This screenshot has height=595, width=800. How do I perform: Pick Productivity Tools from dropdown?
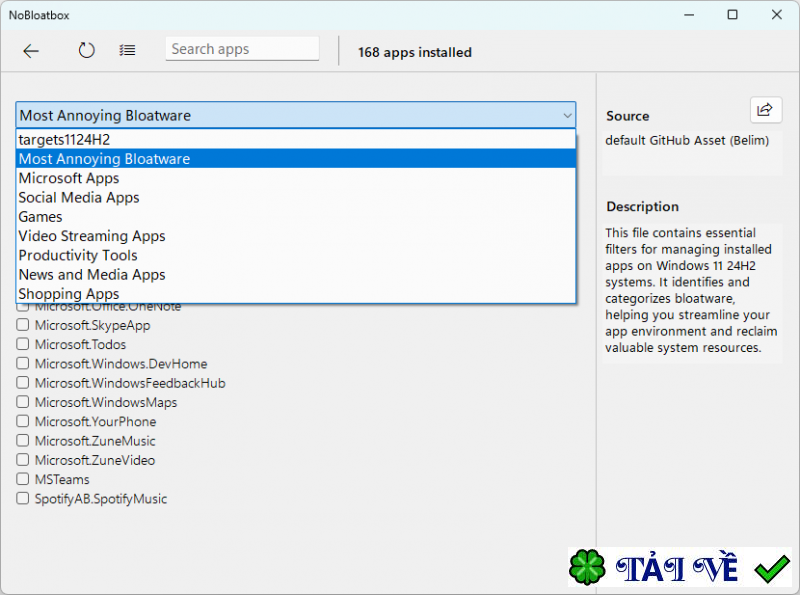[x=296, y=255]
